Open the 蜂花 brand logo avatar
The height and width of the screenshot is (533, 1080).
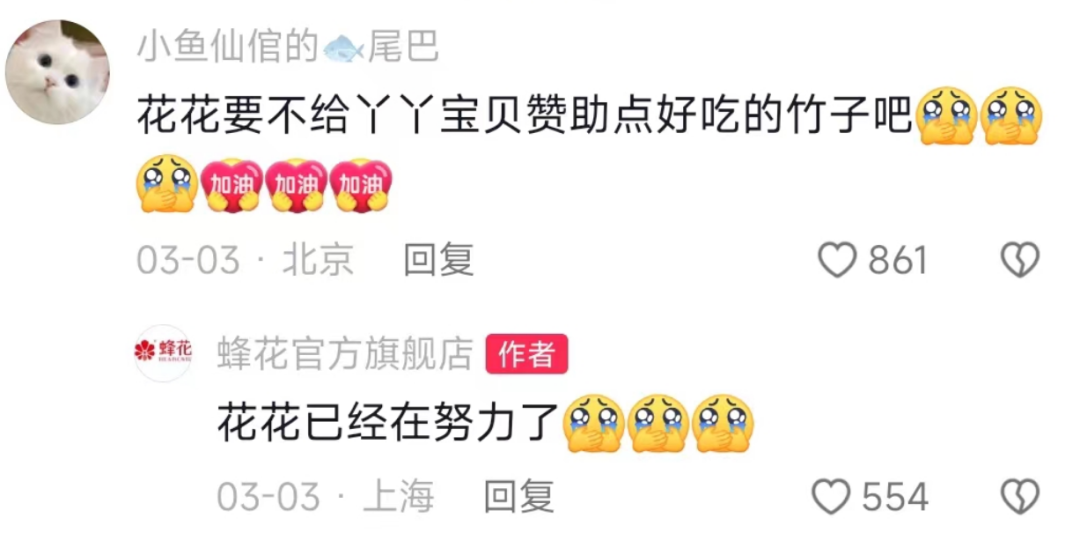(163, 353)
